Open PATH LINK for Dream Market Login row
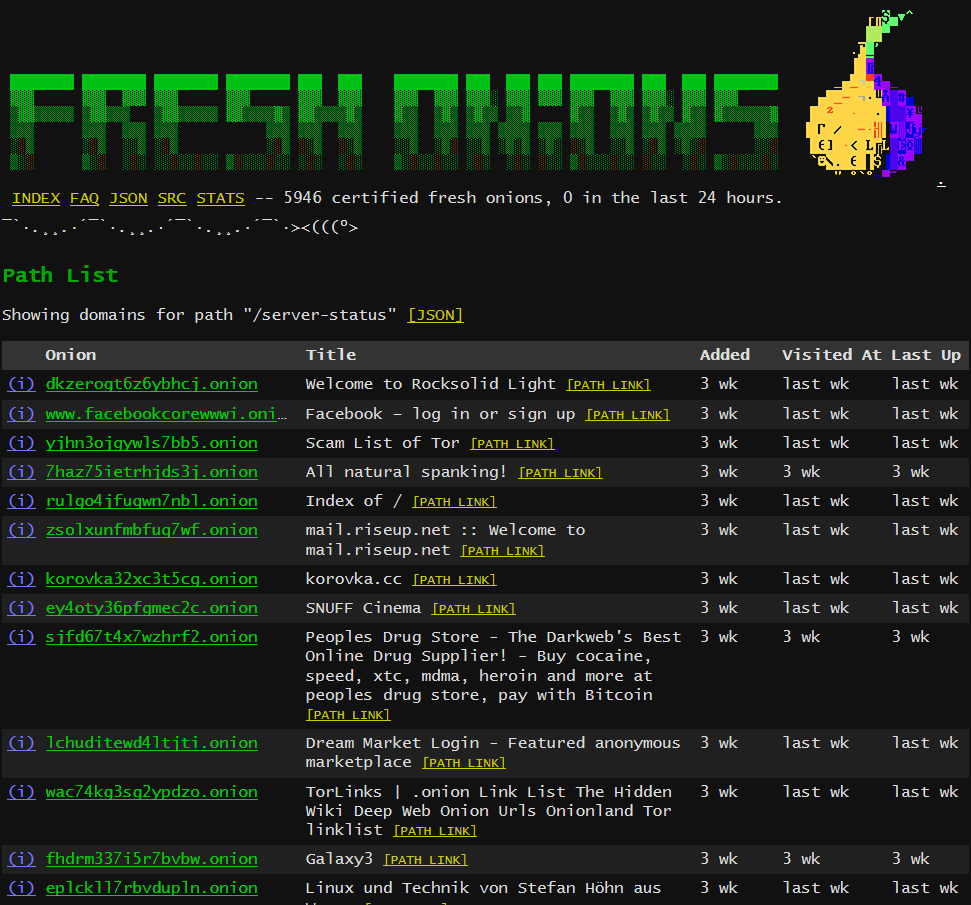Screen dimensions: 971x905 click(x=464, y=764)
